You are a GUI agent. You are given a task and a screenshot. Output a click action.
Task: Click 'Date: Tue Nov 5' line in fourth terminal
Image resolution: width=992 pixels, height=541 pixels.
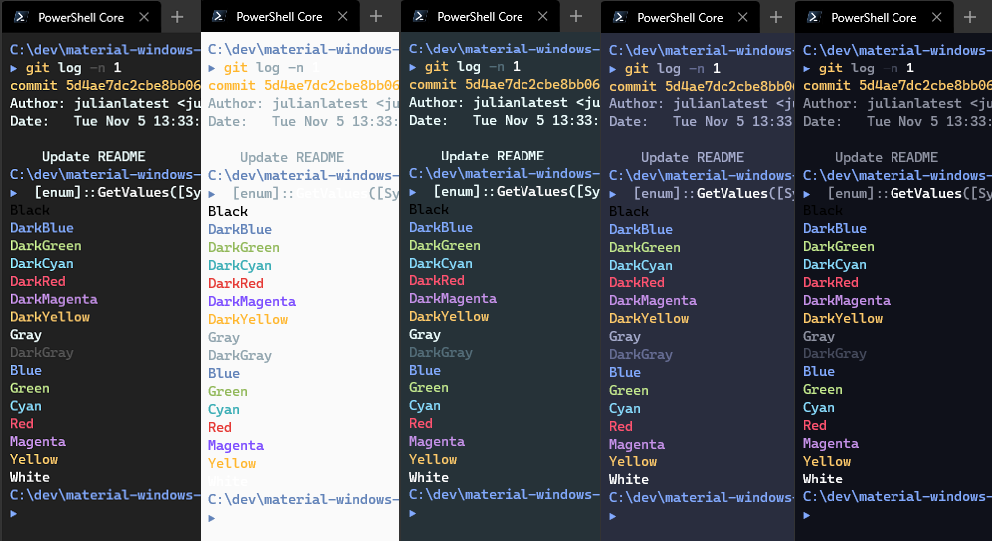tap(700, 121)
